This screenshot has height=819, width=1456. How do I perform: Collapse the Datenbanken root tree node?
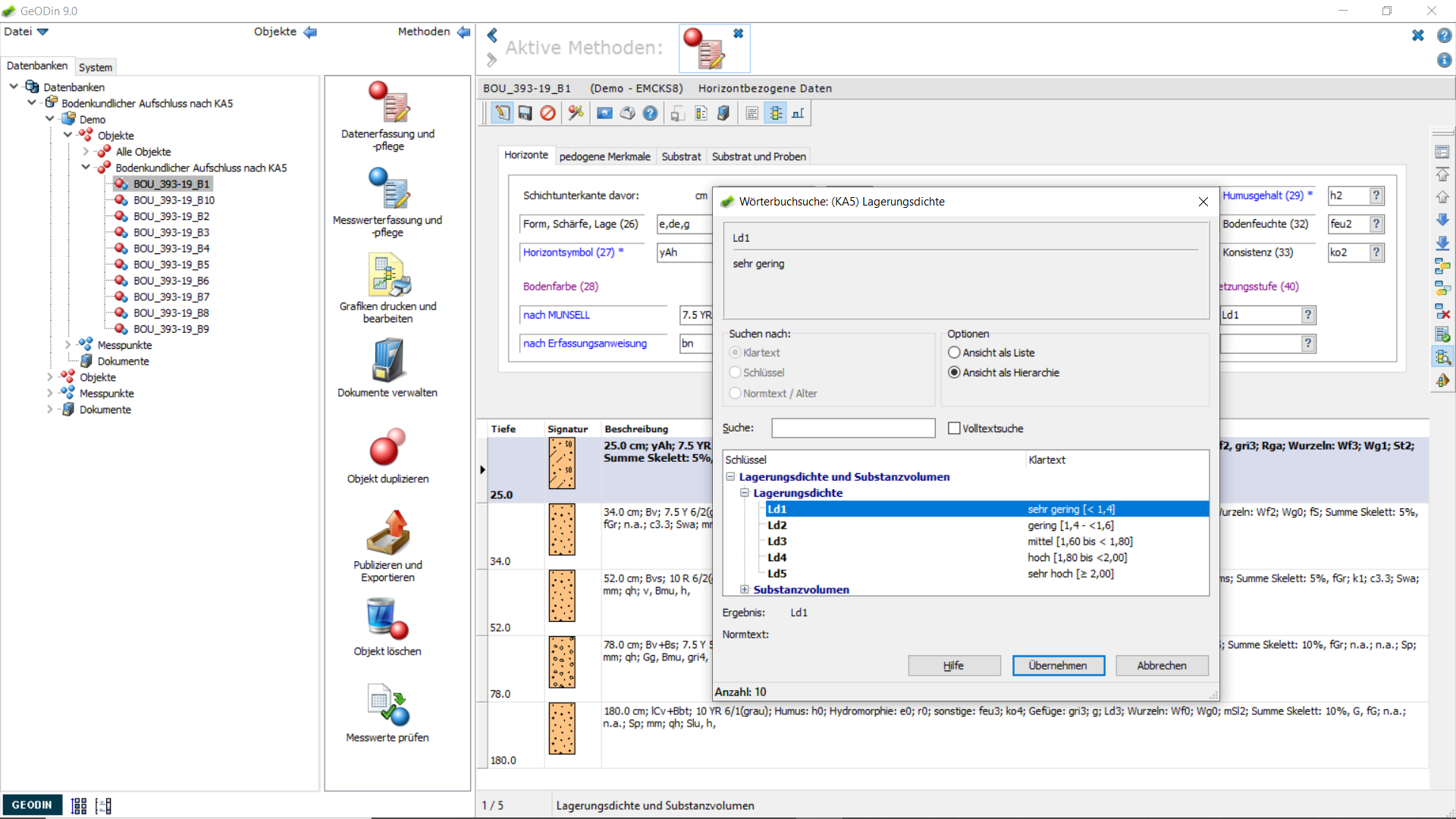click(14, 86)
